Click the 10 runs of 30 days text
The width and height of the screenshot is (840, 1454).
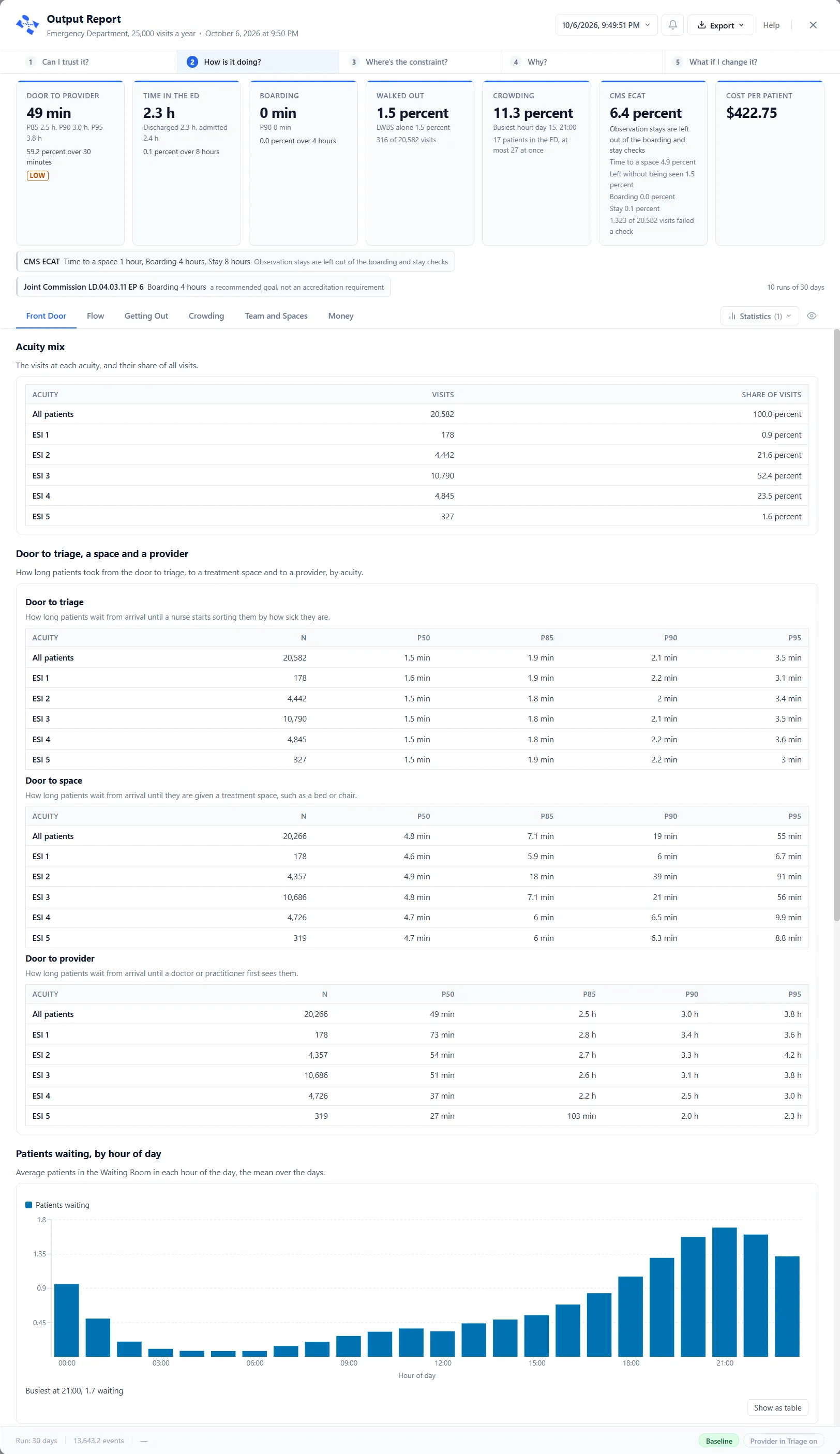(795, 287)
